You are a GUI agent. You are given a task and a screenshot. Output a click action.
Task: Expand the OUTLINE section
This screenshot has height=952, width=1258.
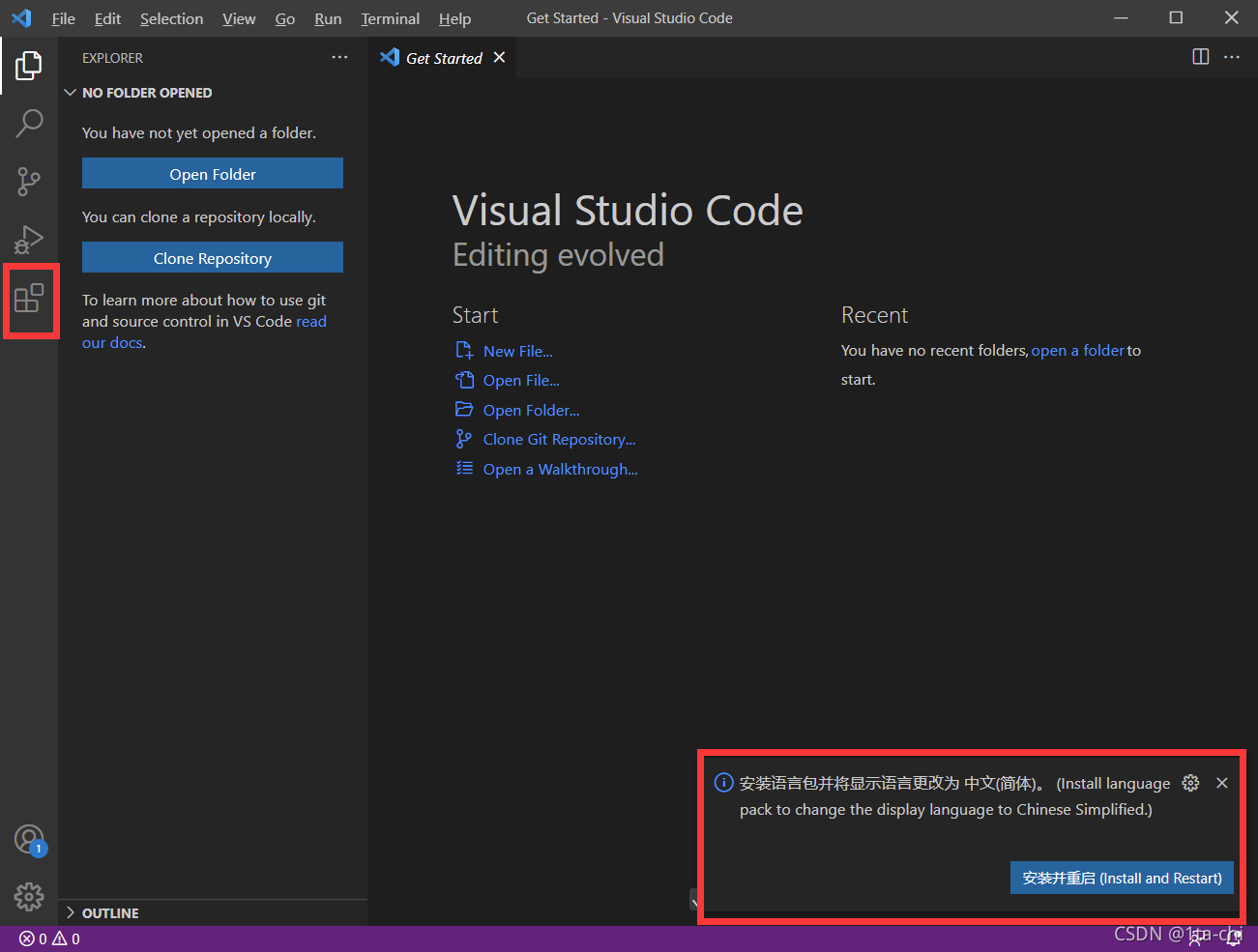click(x=70, y=913)
